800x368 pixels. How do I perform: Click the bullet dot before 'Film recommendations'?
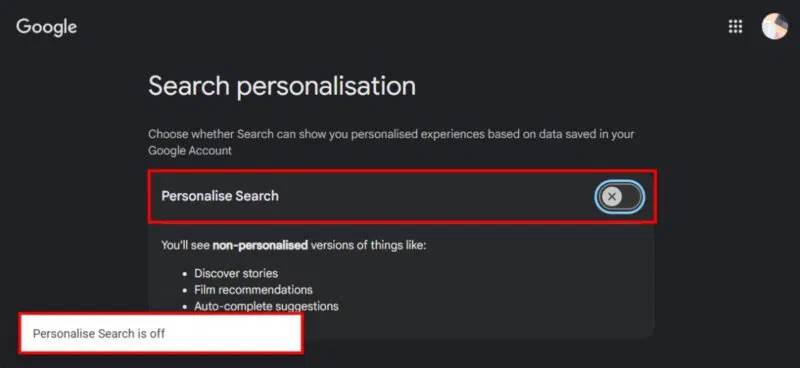coord(185,290)
